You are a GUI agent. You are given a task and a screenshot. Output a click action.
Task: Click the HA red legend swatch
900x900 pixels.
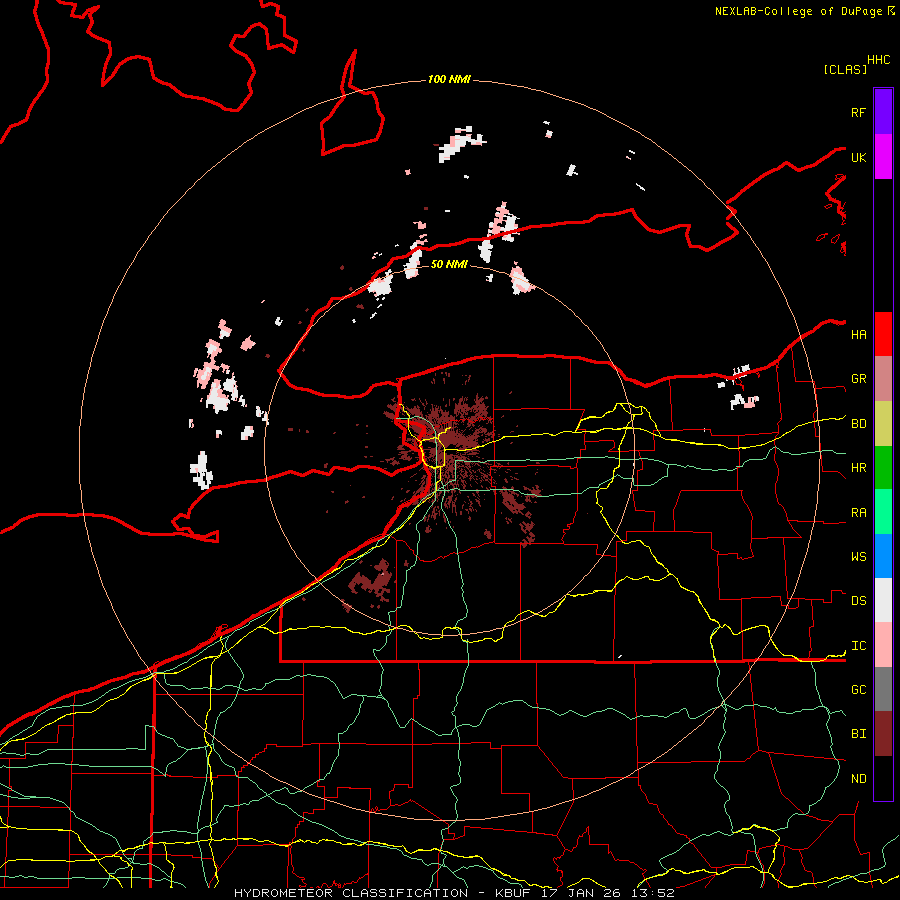point(883,334)
